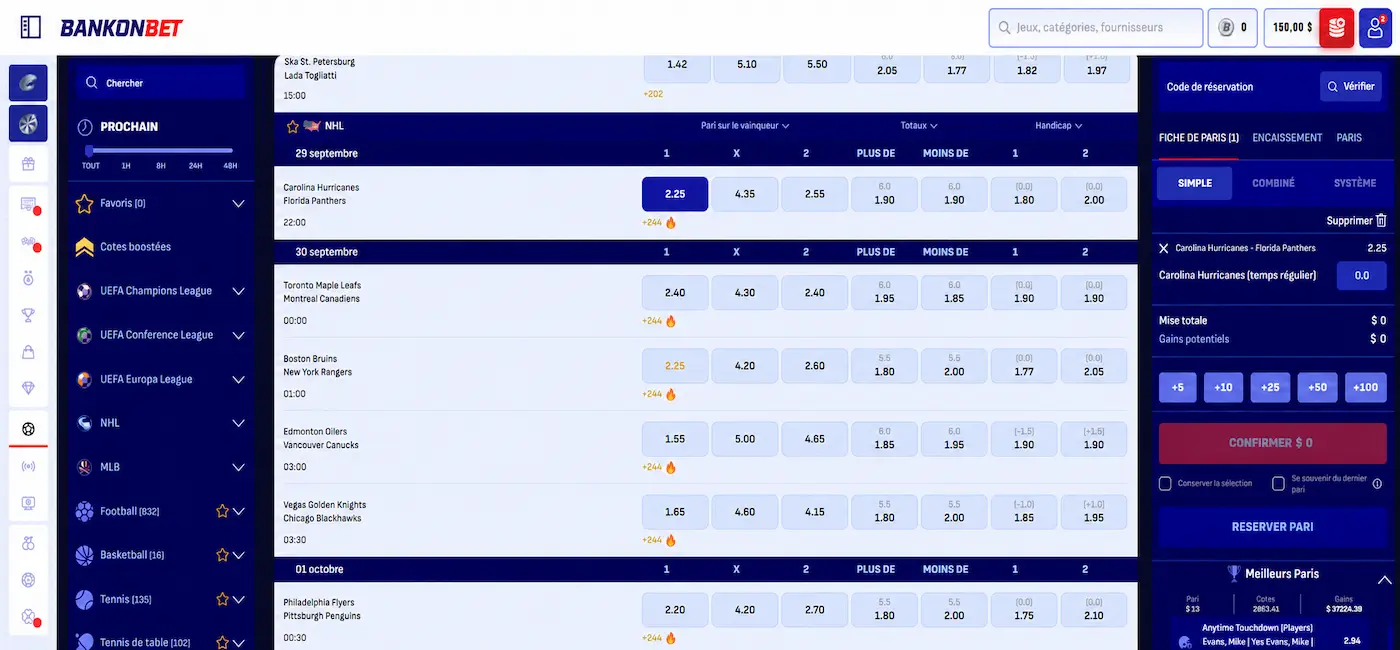Open the monitor screen icon in the sidebar

pyautogui.click(x=28, y=502)
